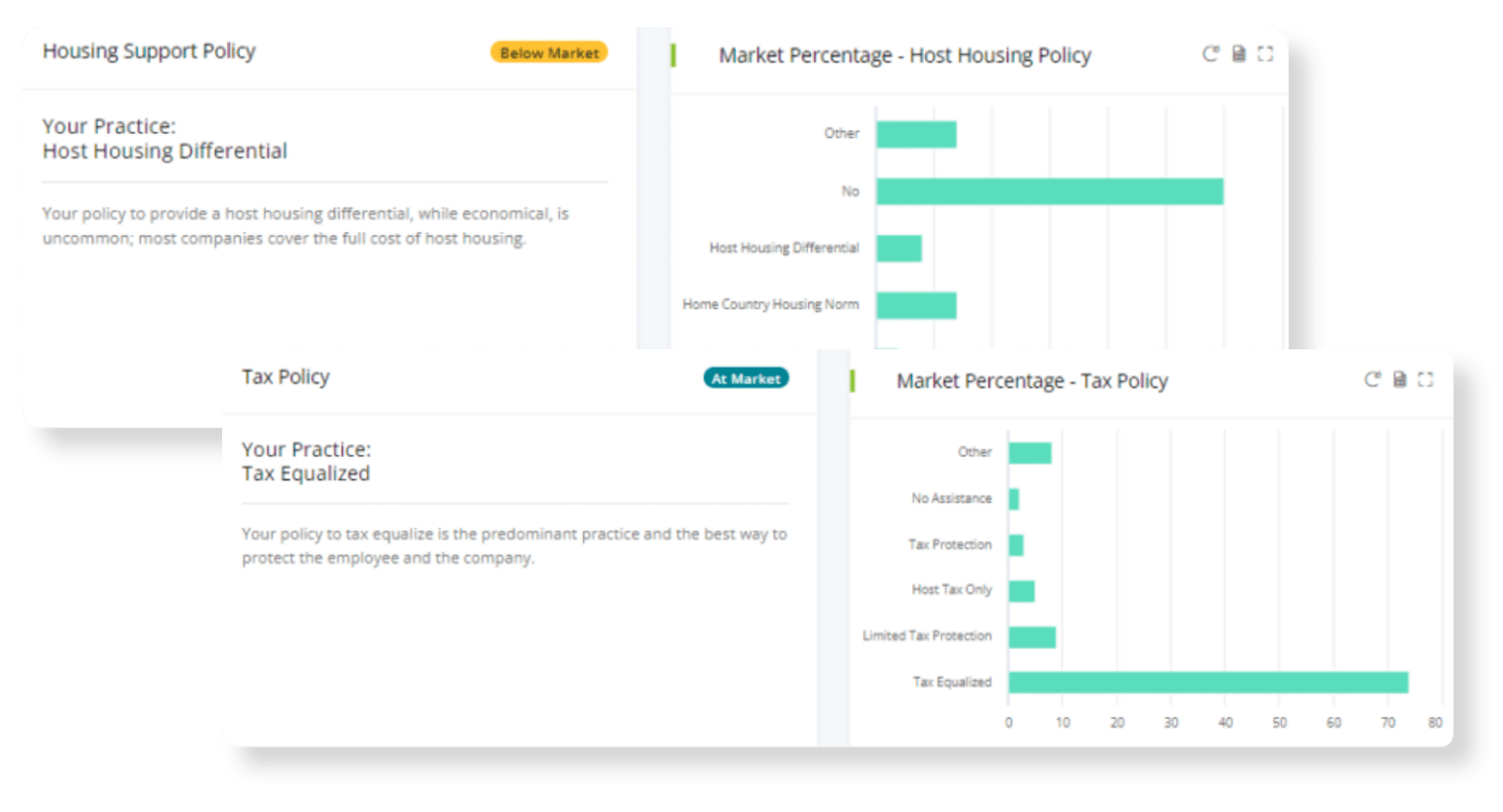
Task: Click the Host Tax Only bar
Action: tap(1021, 591)
